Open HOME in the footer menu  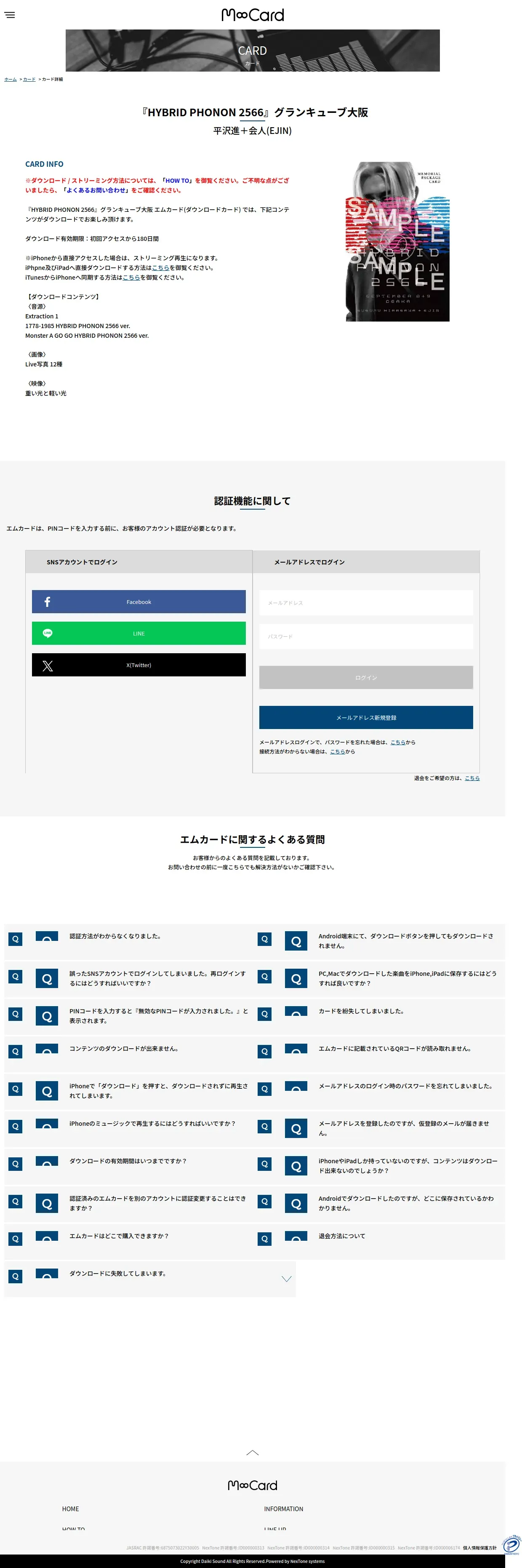pos(71,1509)
